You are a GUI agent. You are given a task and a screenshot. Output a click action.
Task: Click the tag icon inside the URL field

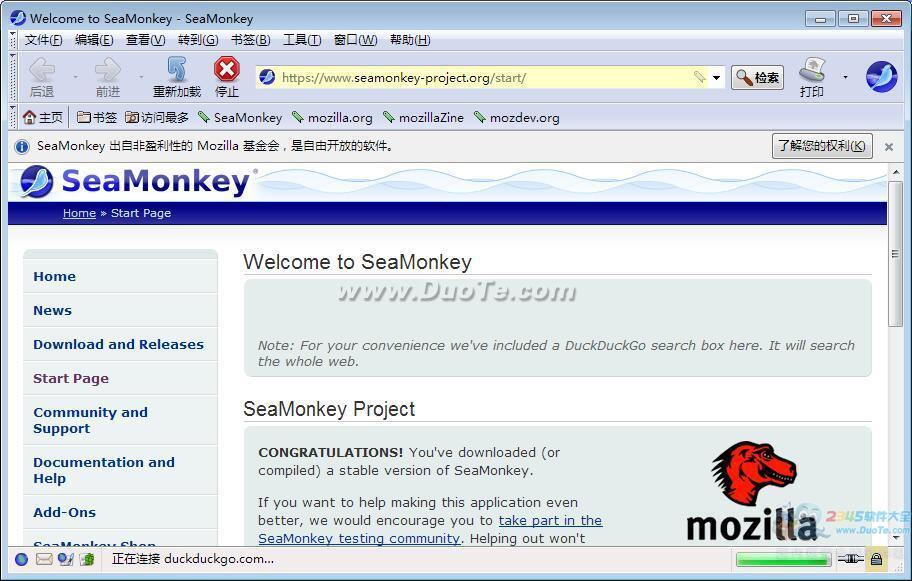pyautogui.click(x=700, y=77)
